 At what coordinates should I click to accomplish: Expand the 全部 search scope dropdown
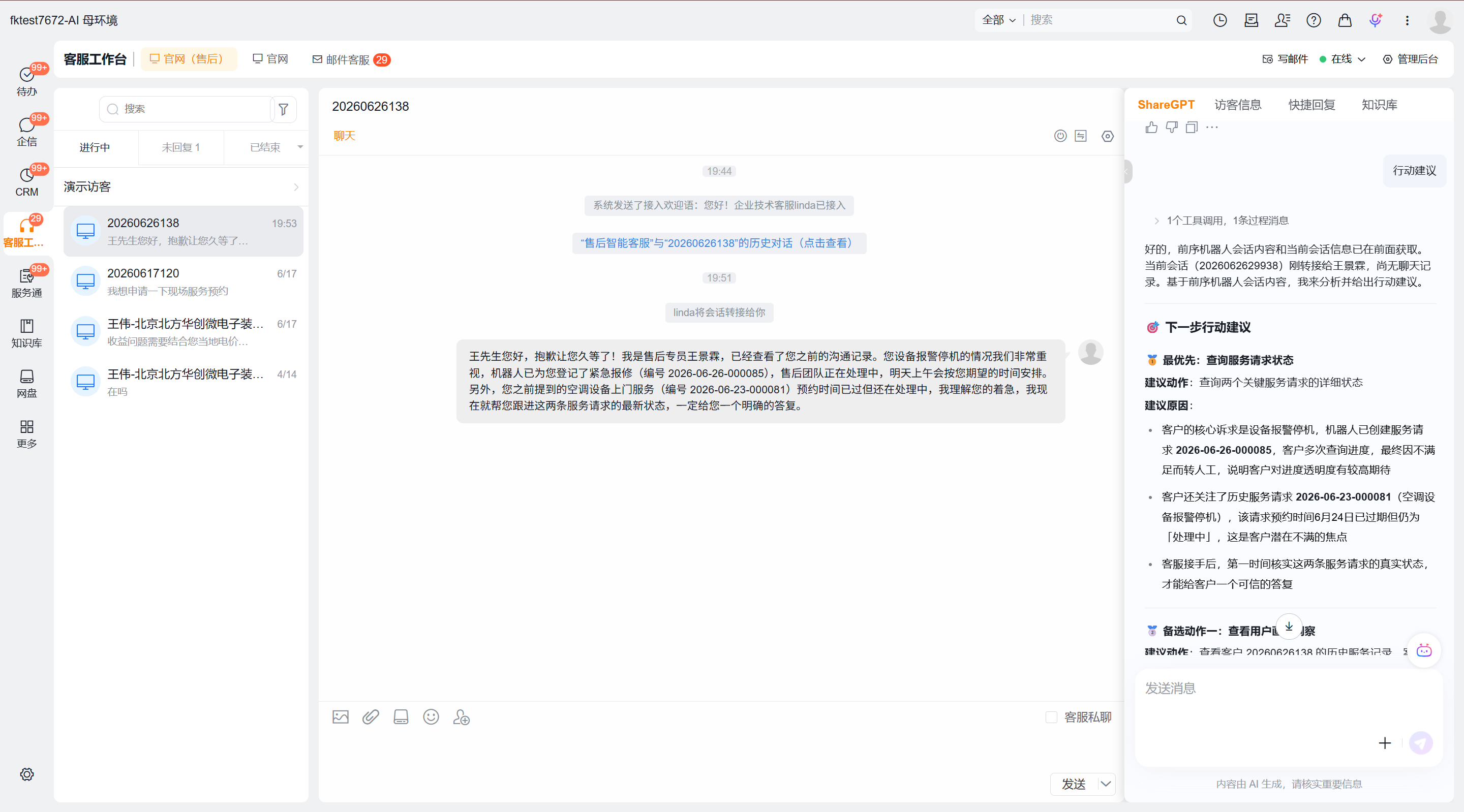coord(998,20)
